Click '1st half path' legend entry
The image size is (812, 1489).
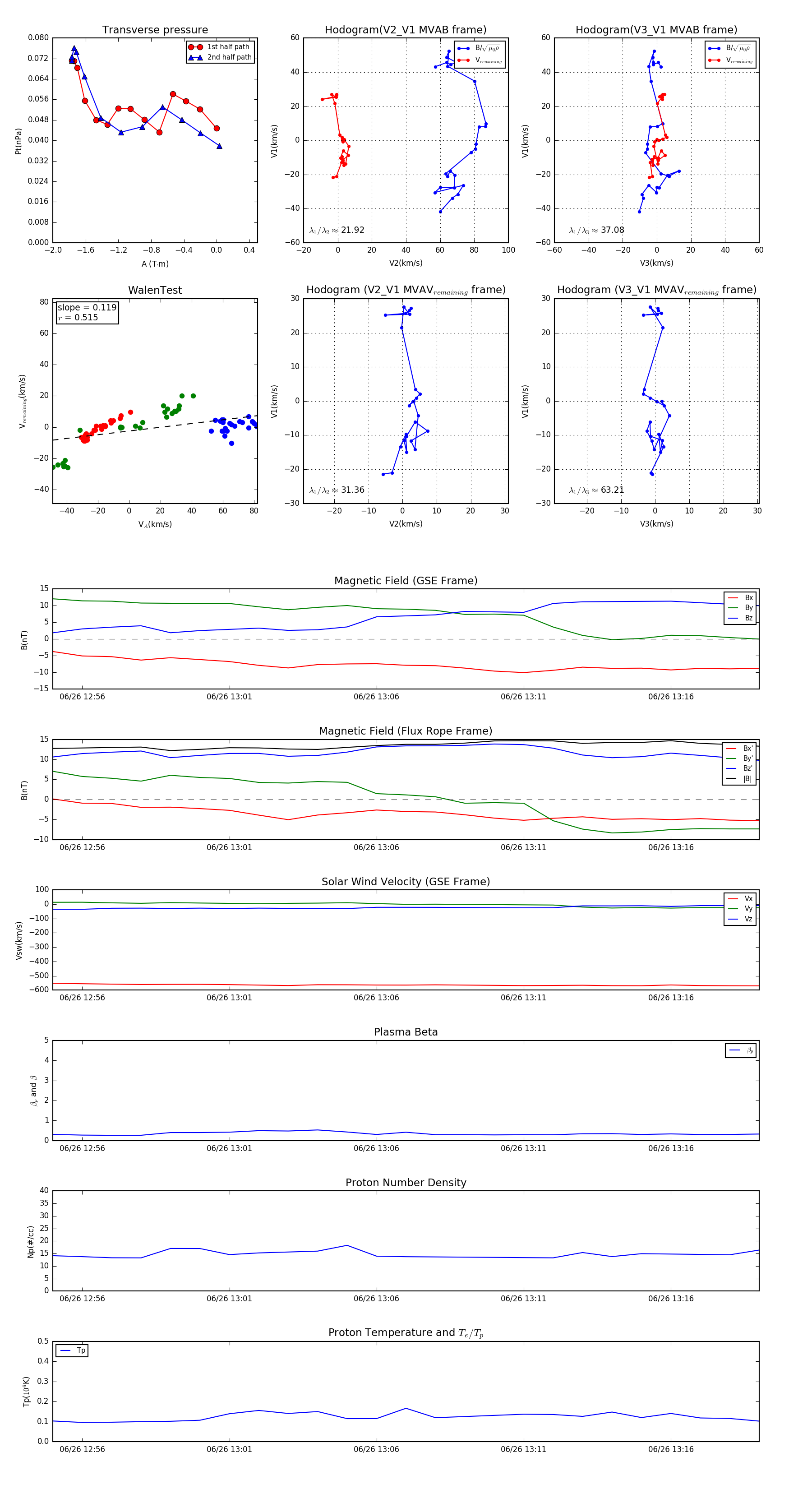219,47
